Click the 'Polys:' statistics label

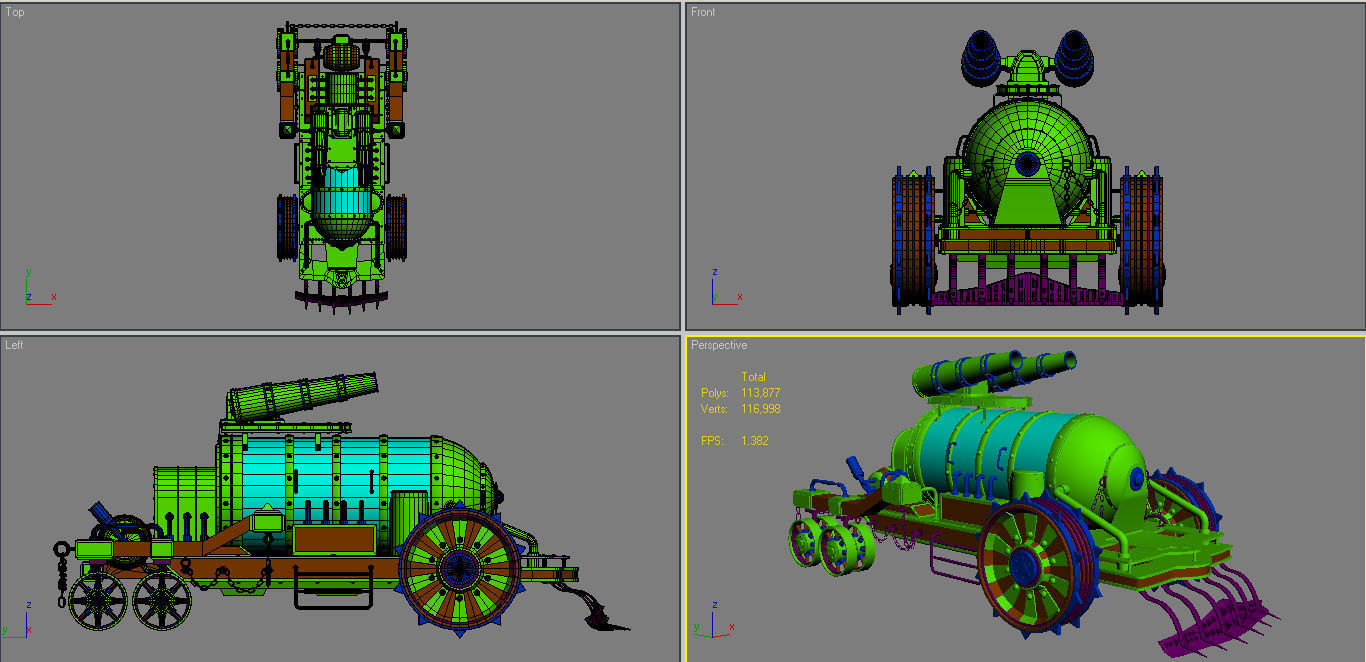pyautogui.click(x=715, y=393)
